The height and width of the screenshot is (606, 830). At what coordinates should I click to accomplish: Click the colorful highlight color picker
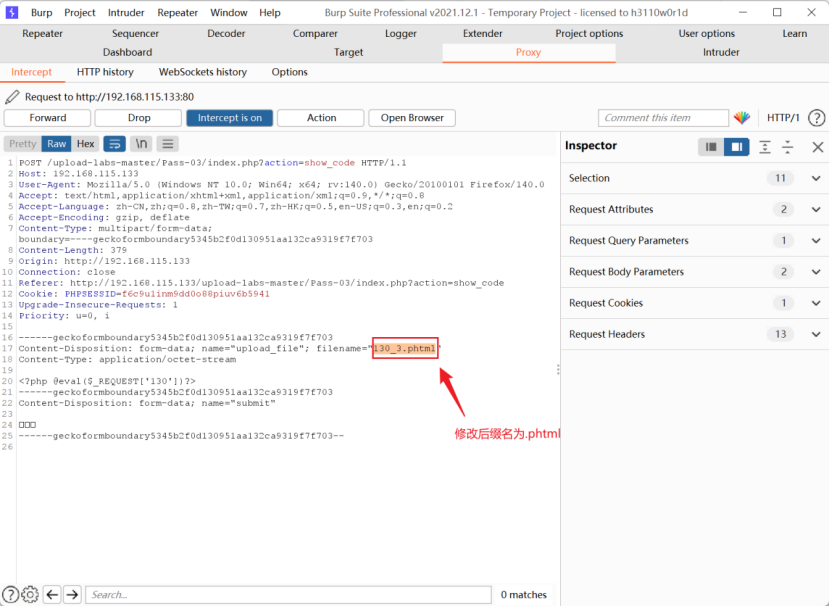742,118
